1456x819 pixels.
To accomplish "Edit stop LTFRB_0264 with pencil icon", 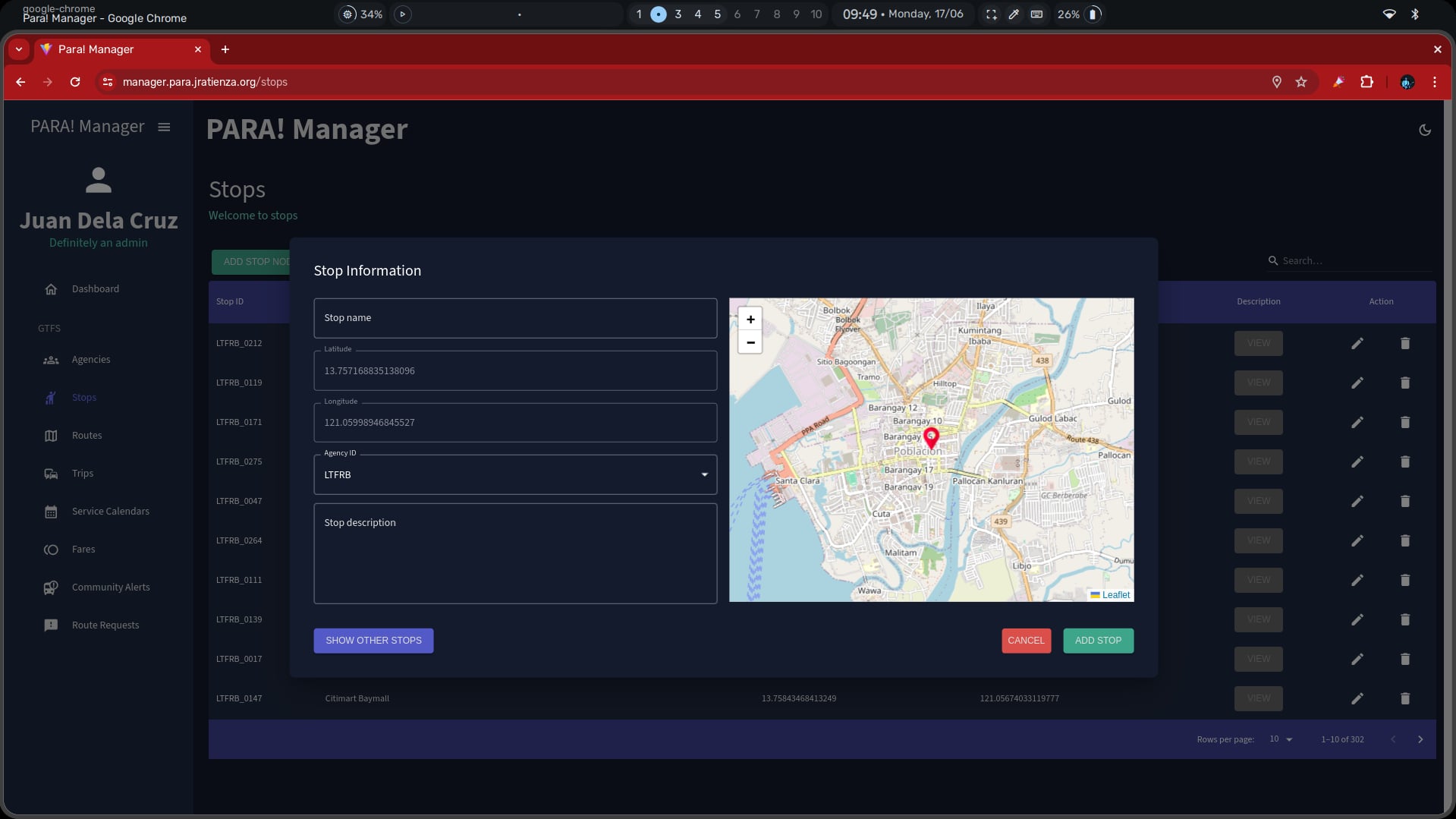I will (1357, 541).
